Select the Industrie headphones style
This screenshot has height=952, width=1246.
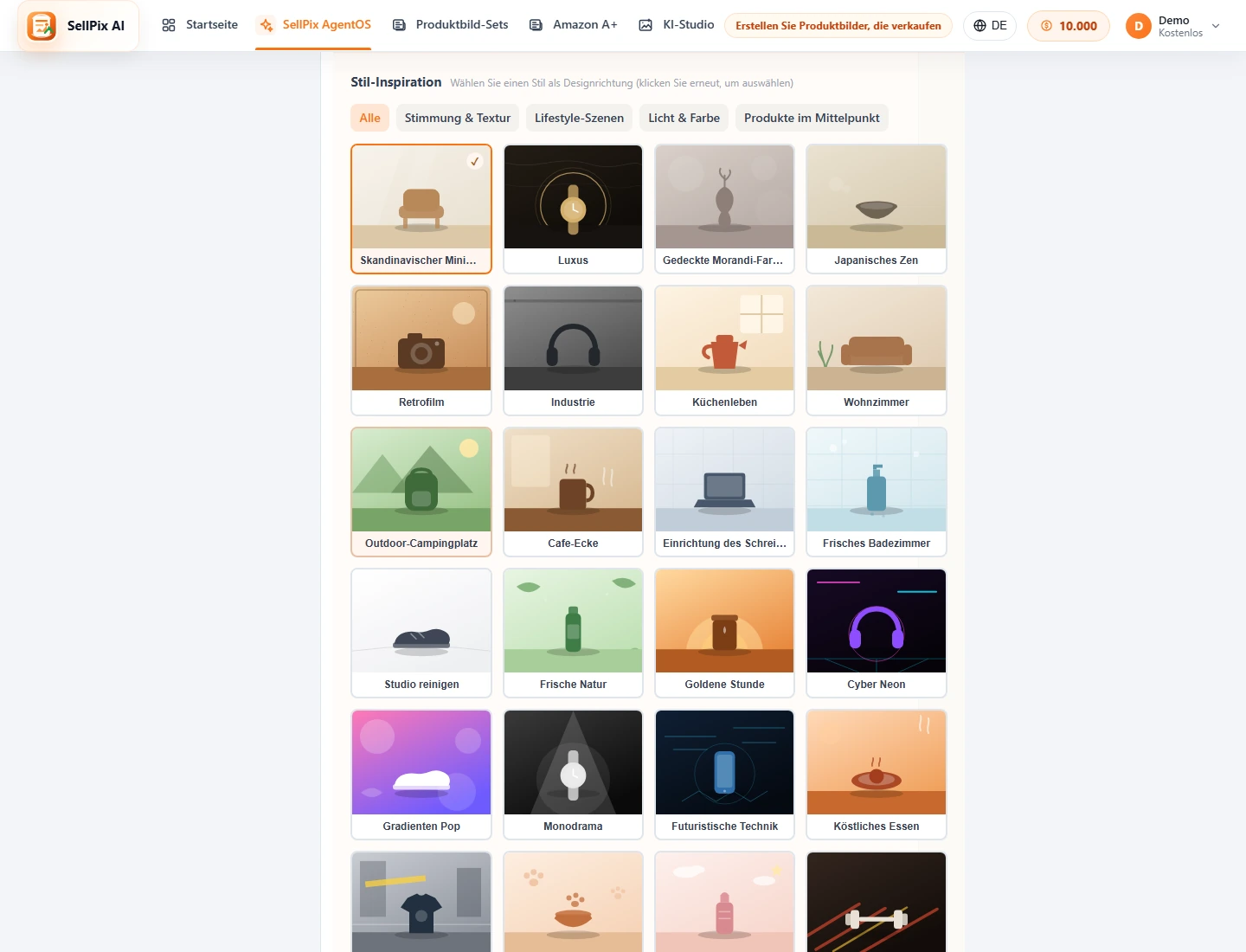coord(573,351)
